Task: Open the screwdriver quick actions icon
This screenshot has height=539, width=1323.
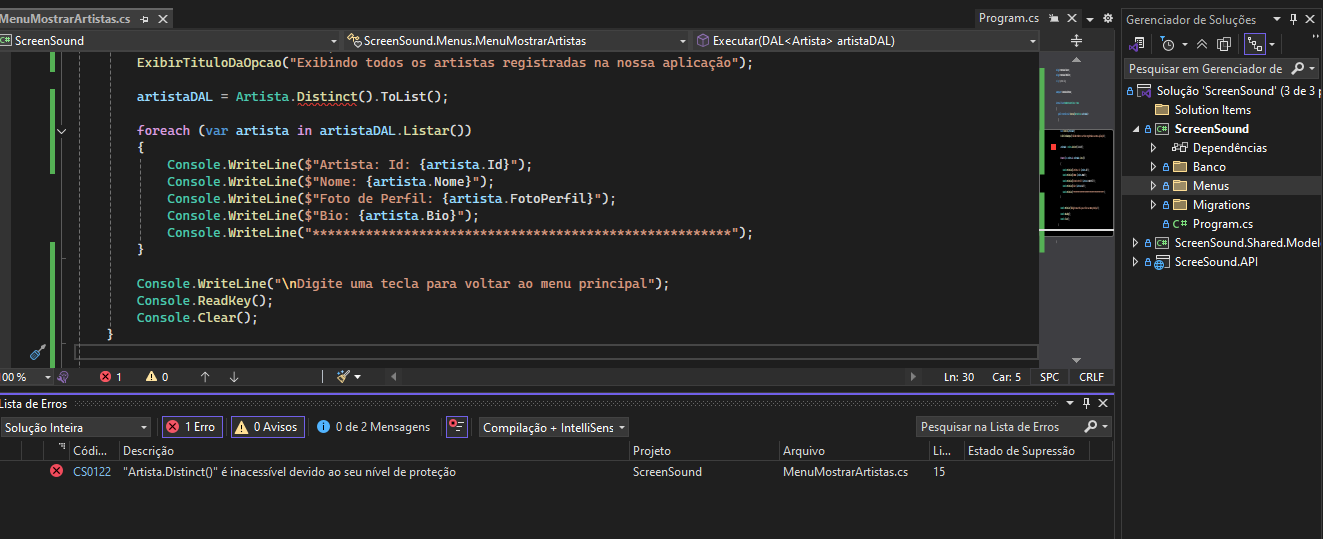Action: 38,352
